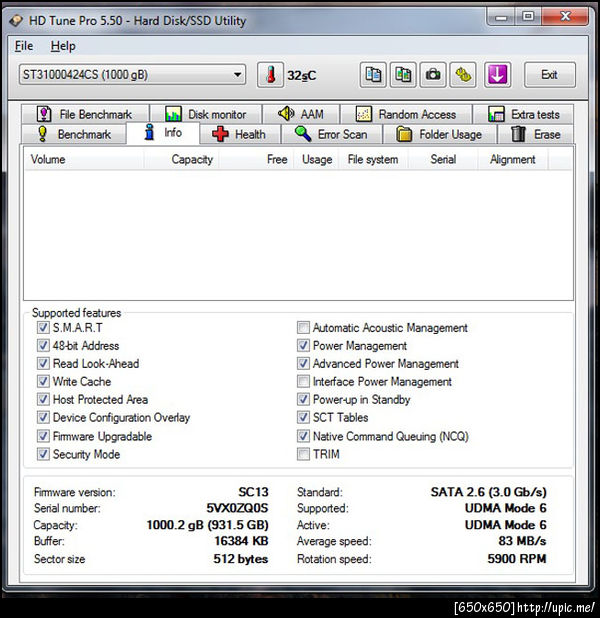Close the HD Tune Pro window
Screen dimensions: 600x618
point(565,17)
